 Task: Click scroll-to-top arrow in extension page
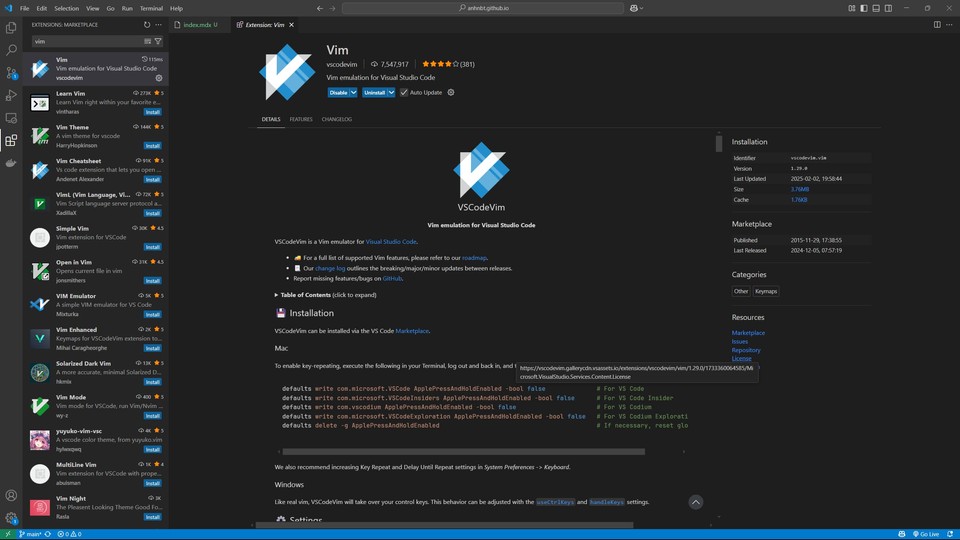tap(696, 502)
